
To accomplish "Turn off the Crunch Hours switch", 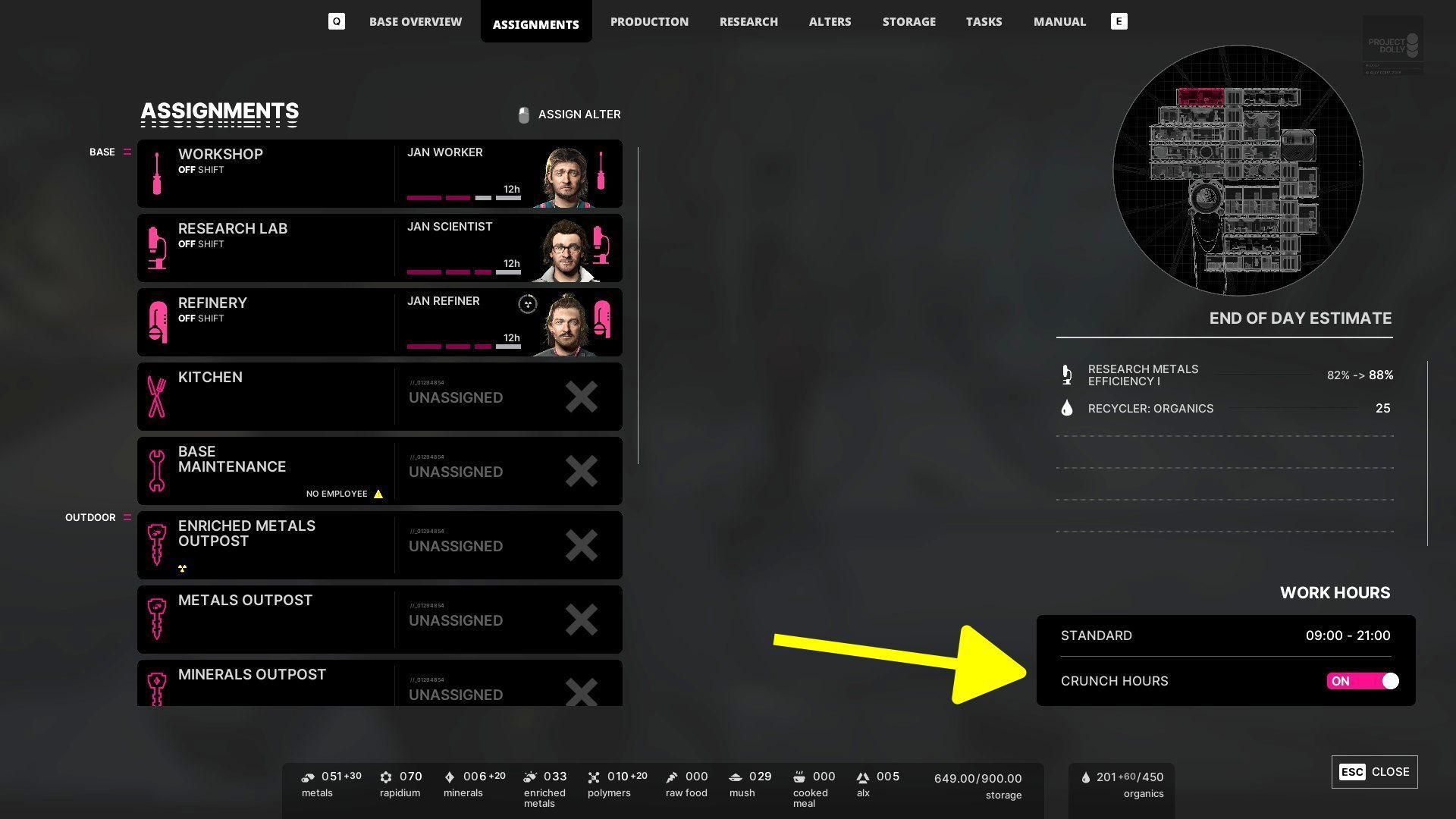I will [1362, 681].
